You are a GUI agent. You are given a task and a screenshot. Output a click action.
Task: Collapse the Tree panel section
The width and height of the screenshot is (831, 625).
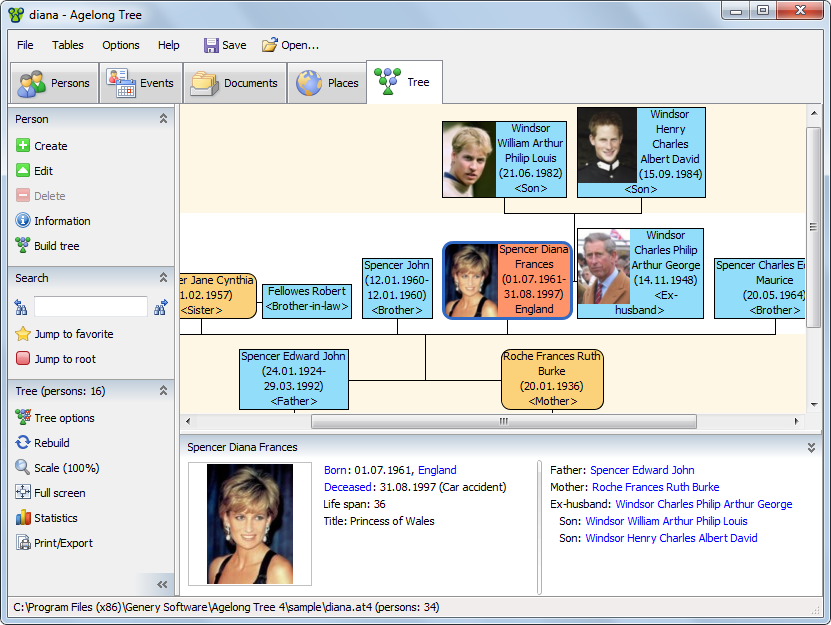coord(163,391)
